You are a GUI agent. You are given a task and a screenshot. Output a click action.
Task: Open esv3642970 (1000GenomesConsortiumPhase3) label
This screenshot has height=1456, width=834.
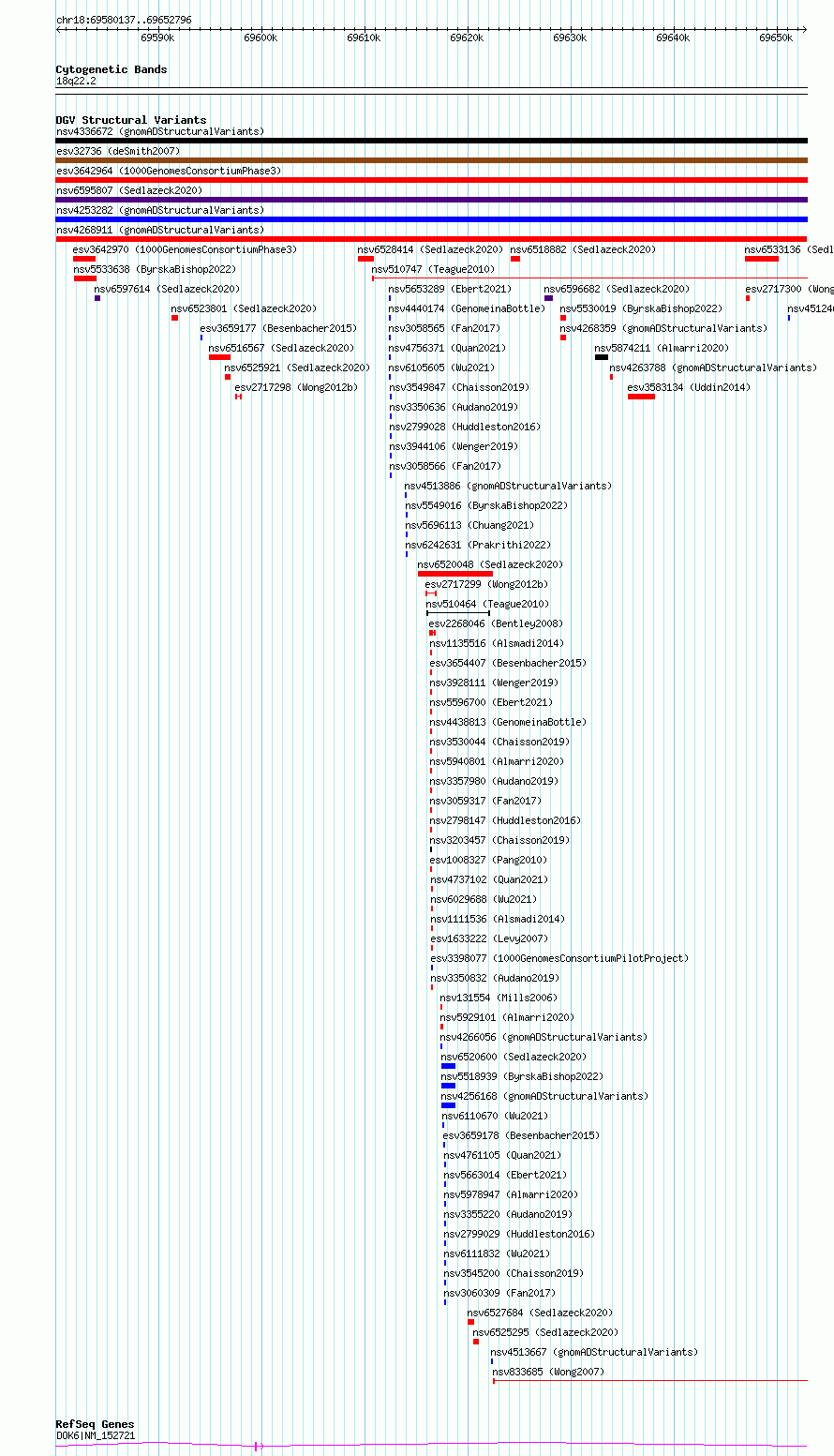185,249
